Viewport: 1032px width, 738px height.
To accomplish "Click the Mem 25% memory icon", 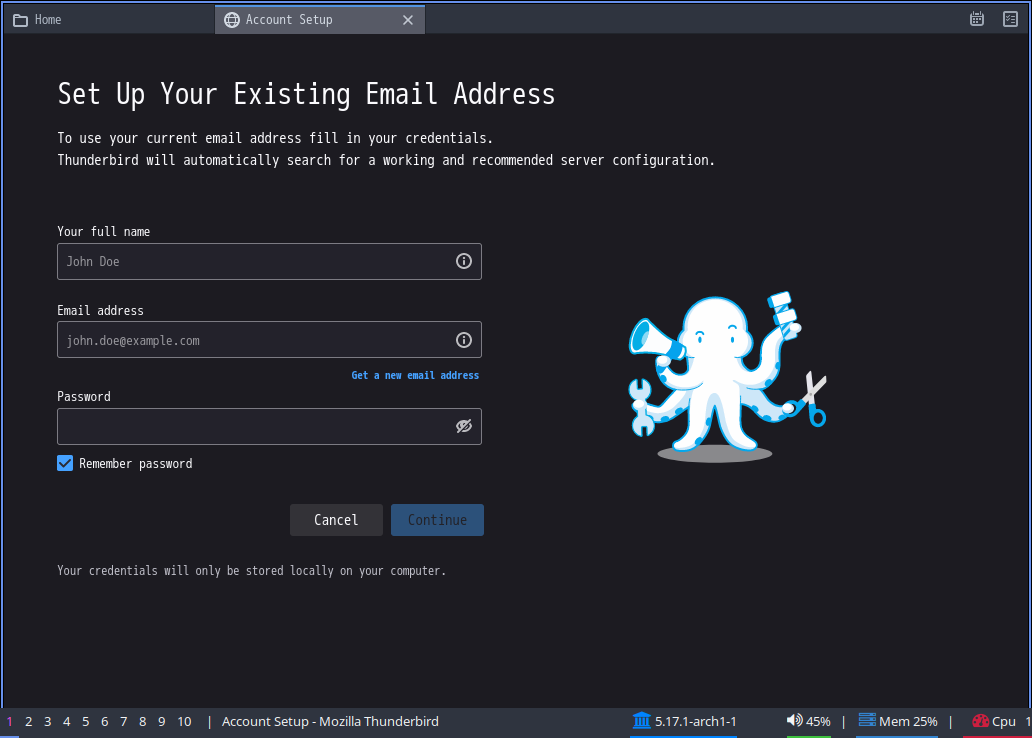I will (x=867, y=720).
